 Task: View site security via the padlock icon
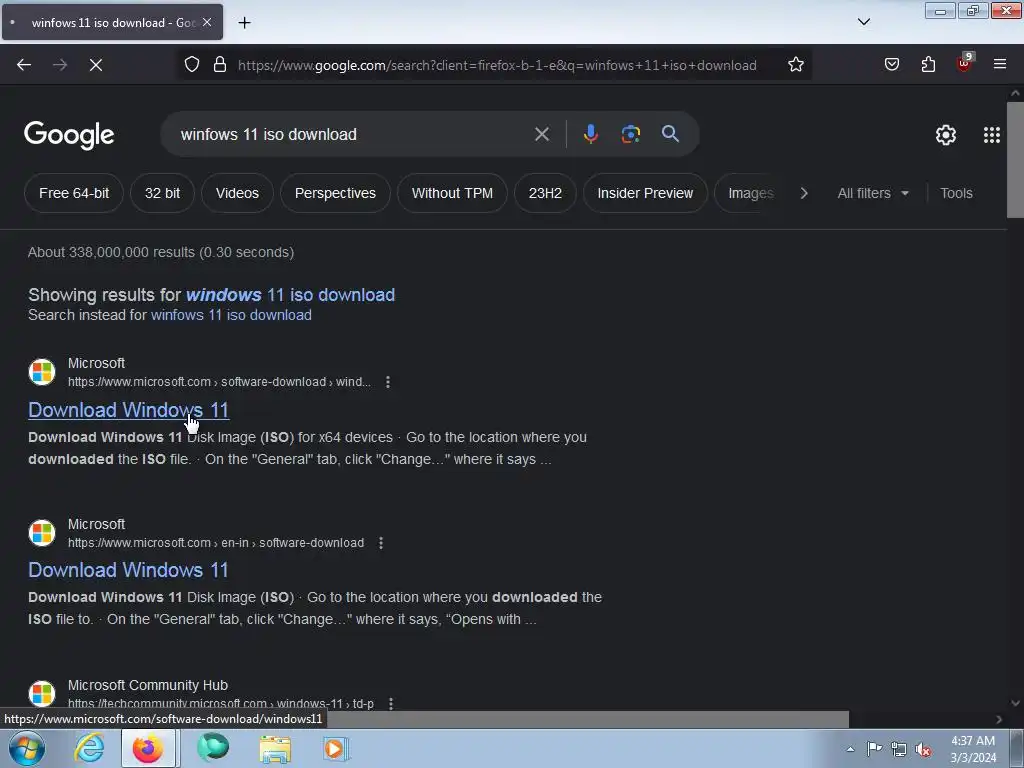point(220,65)
